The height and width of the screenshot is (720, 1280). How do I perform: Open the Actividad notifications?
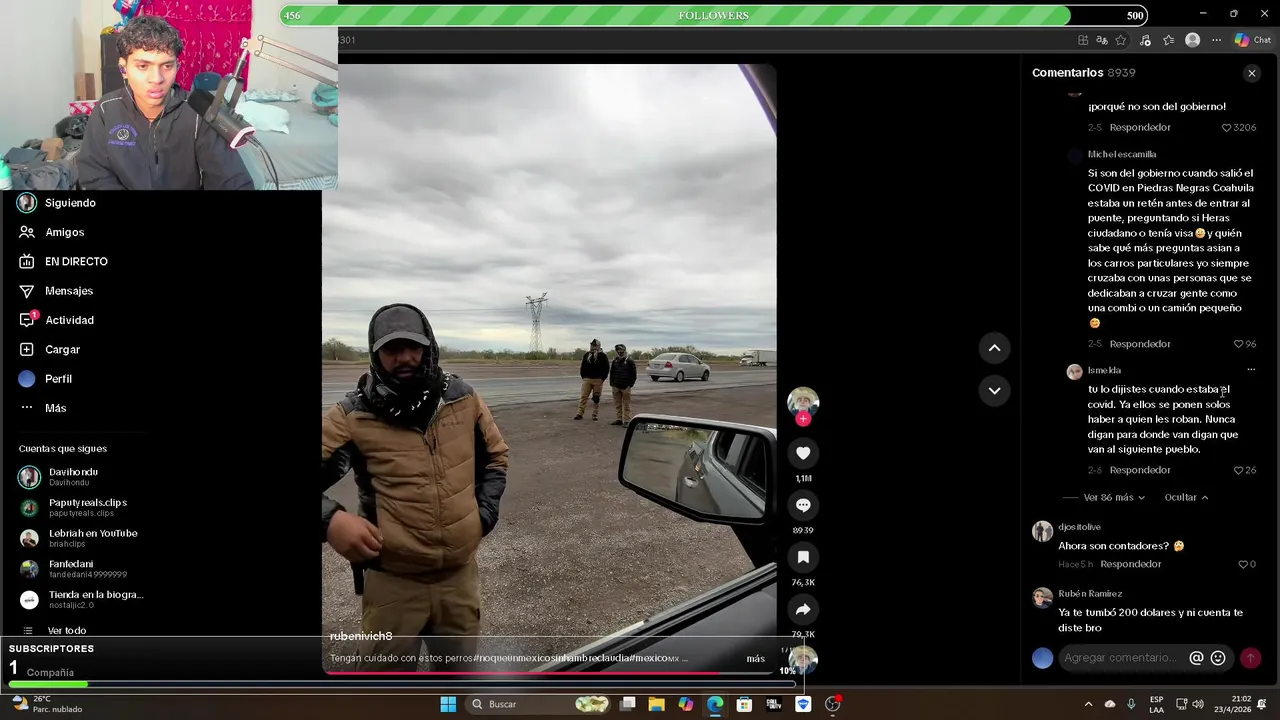[69, 320]
